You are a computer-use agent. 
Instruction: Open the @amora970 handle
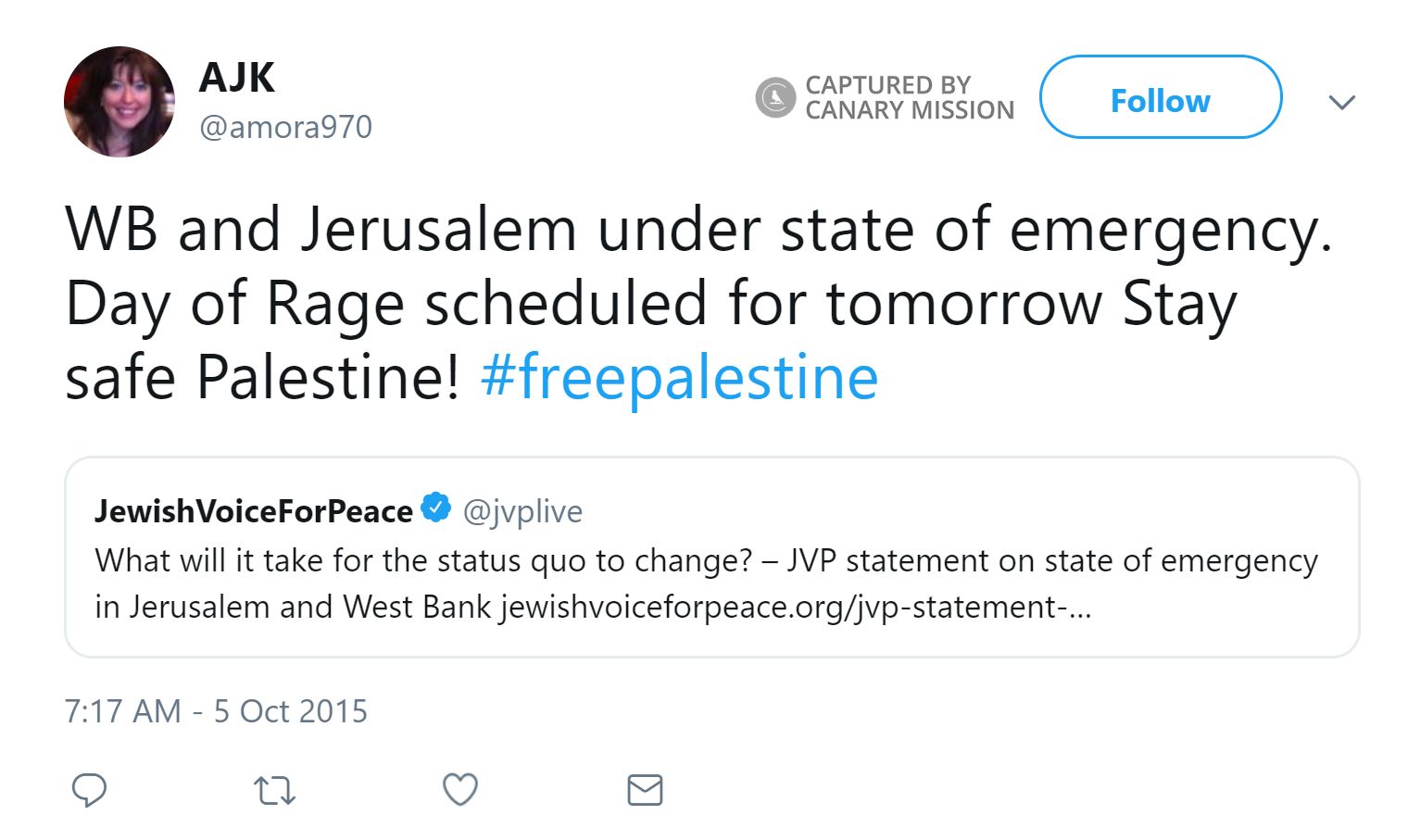tap(285, 127)
